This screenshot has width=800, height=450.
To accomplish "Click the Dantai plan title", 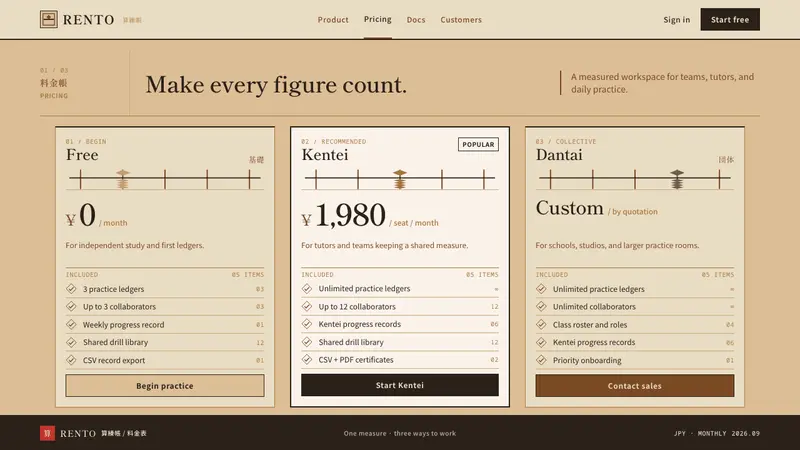I will (x=559, y=155).
